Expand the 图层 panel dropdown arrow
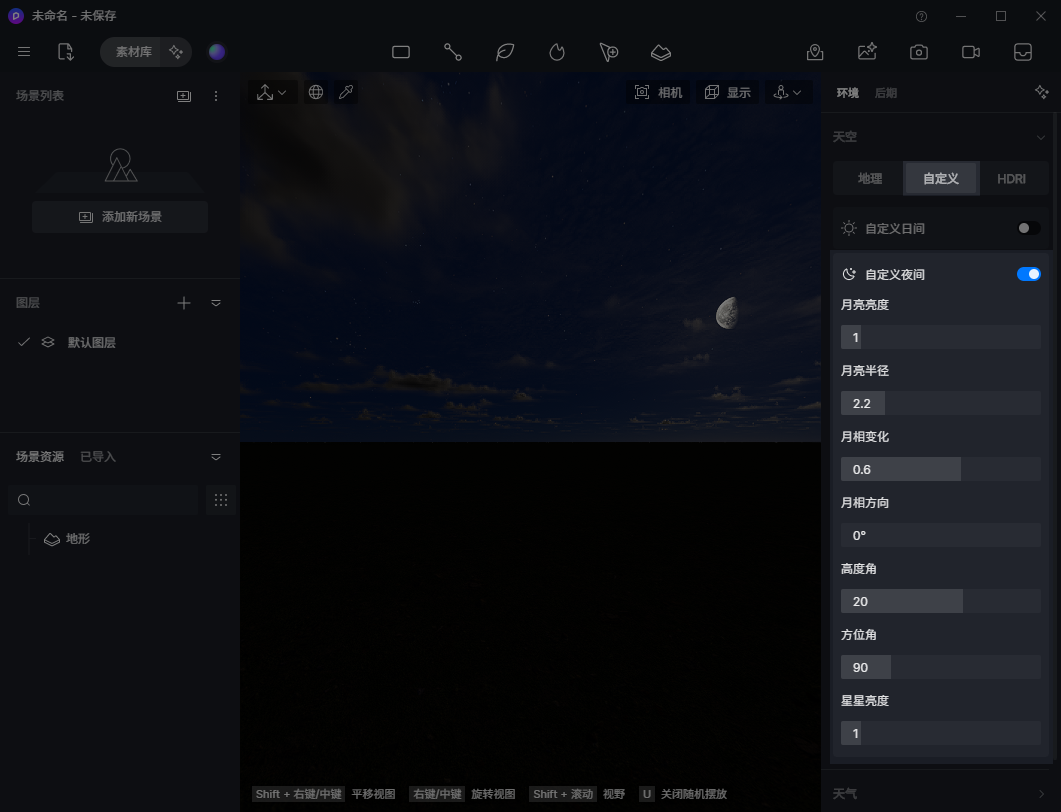 (216, 303)
